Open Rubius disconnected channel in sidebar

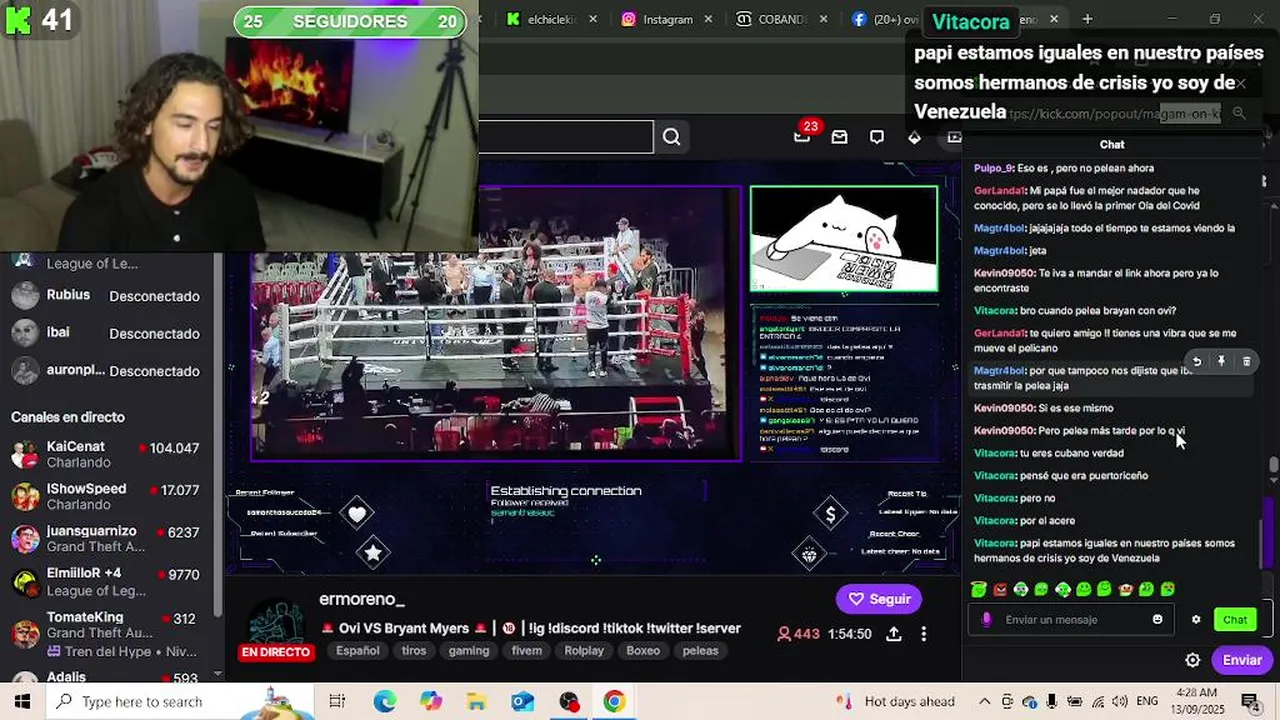[106, 296]
